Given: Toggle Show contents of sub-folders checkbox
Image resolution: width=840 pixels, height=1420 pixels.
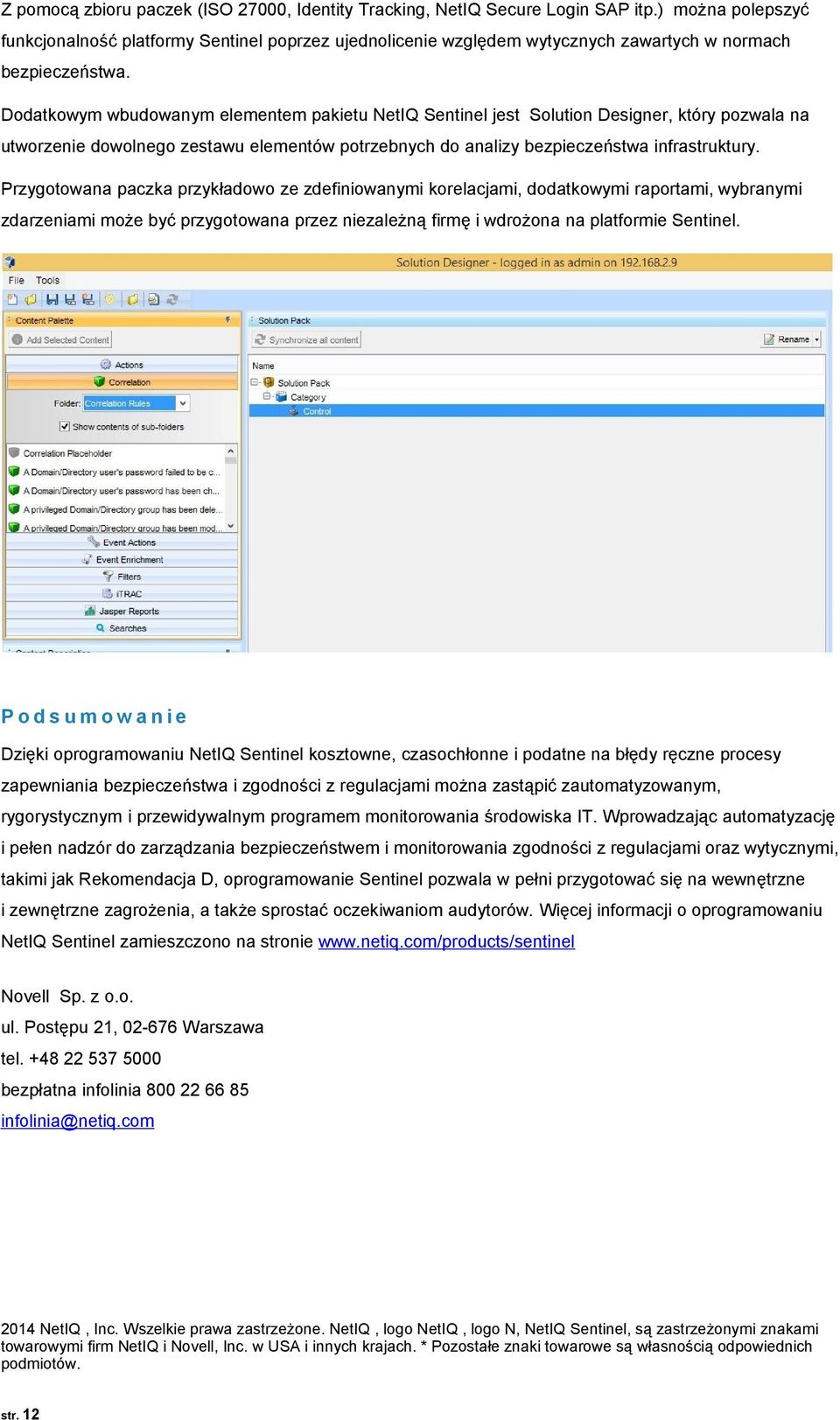Looking at the screenshot, I should 65,427.
